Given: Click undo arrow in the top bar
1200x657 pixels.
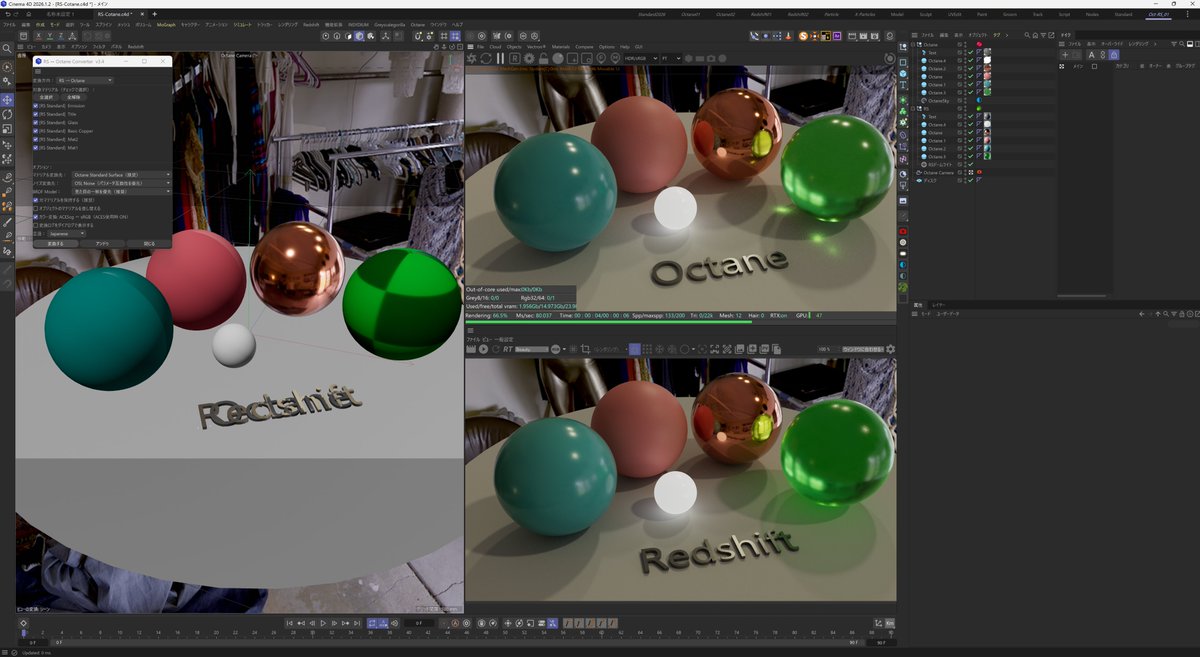Looking at the screenshot, I should [x=7, y=13].
